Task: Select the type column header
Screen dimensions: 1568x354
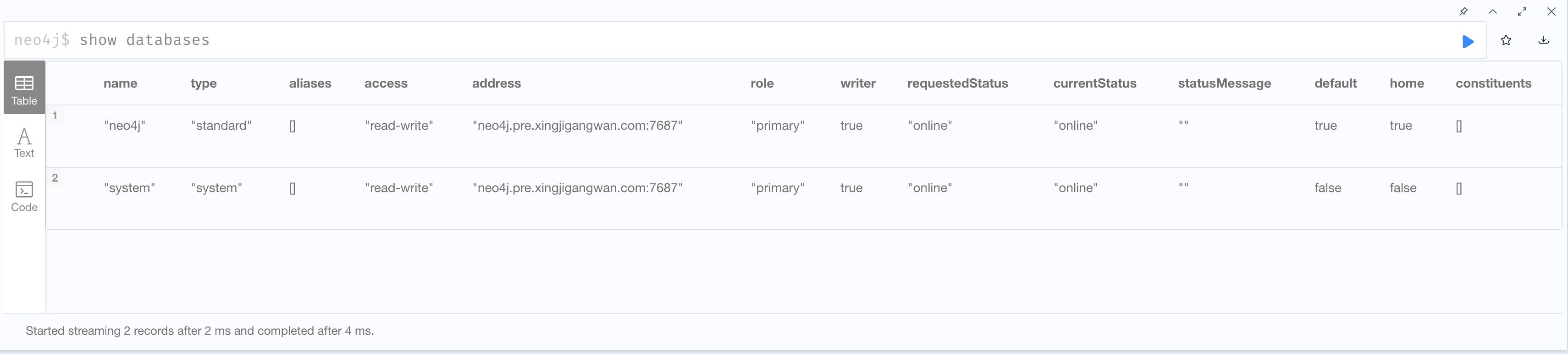Action: [x=203, y=83]
